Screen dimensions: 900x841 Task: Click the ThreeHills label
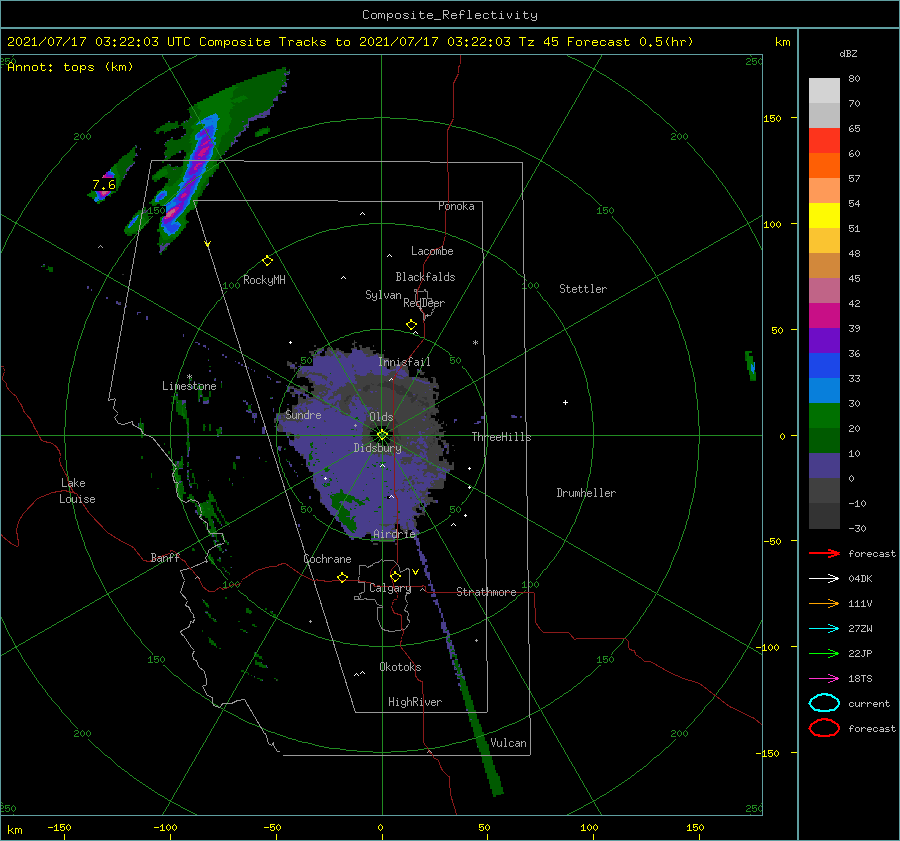(x=502, y=437)
